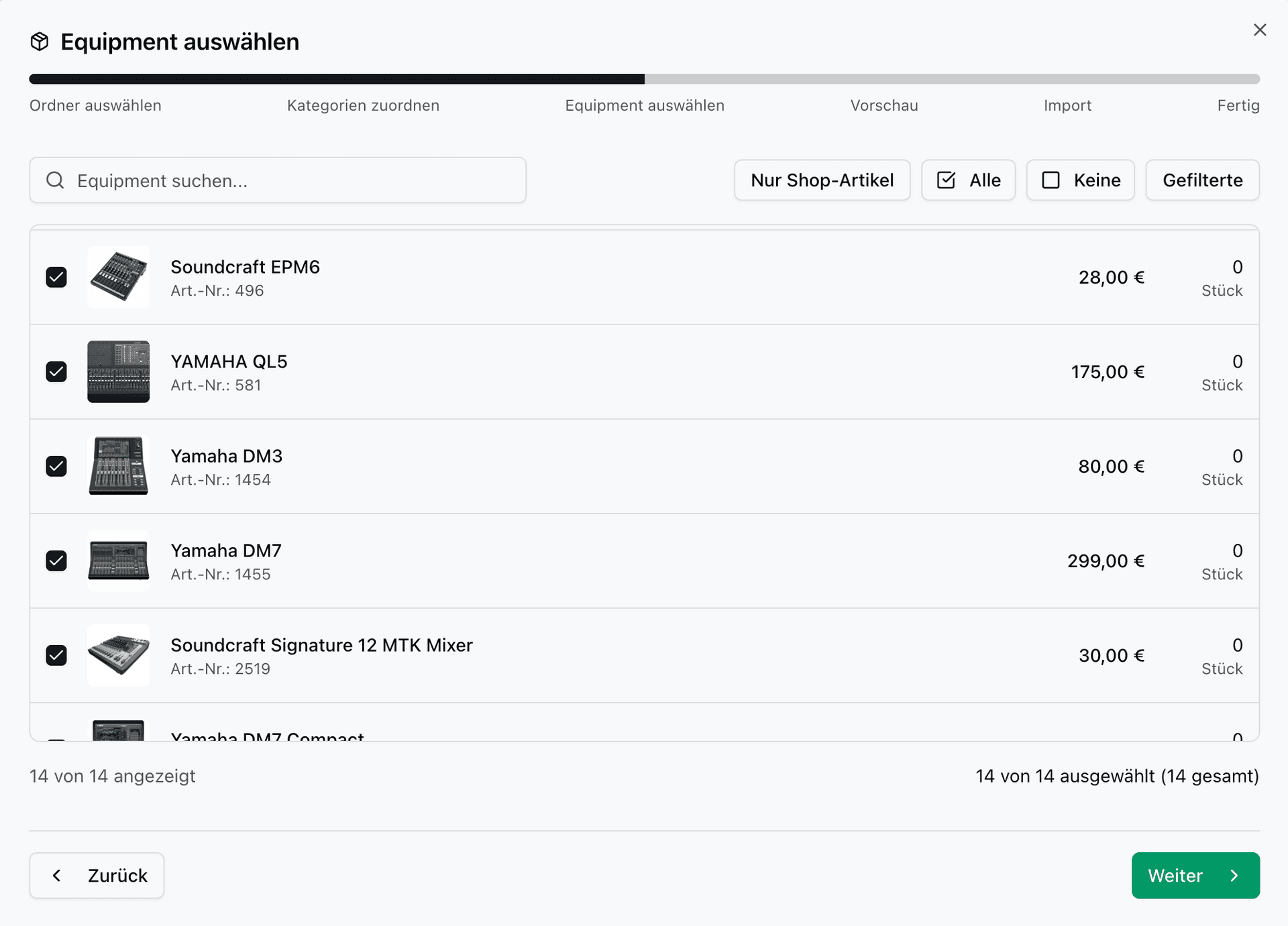
Task: Focus the Equipment suchen search field
Action: point(278,180)
